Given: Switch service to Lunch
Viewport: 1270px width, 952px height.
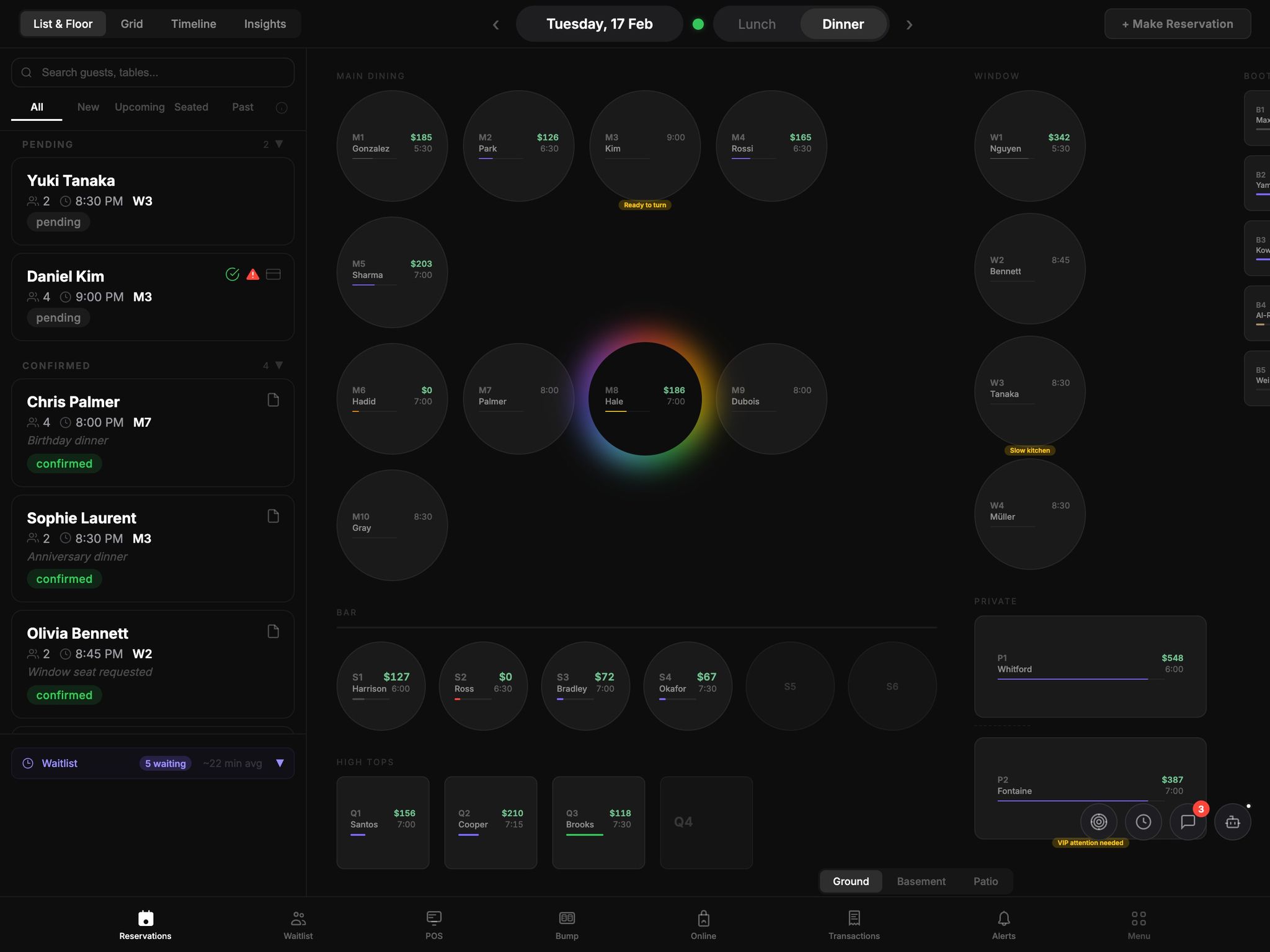Looking at the screenshot, I should (x=757, y=24).
